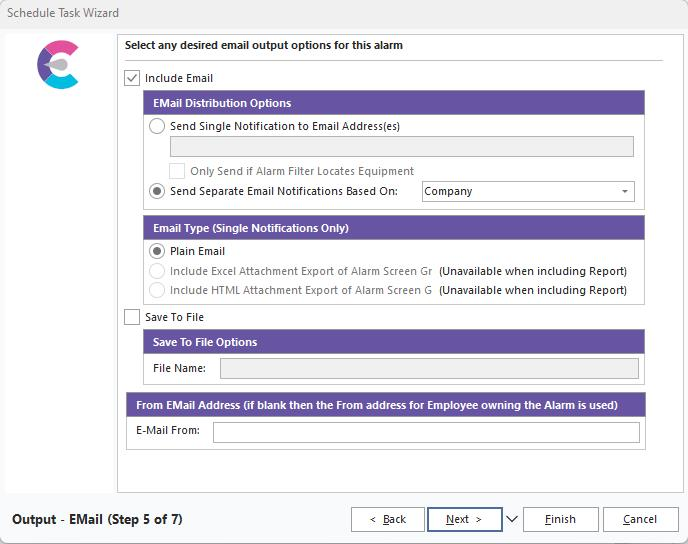Select Send Separate Email Notifications radio button
This screenshot has height=544, width=688.
point(157,191)
